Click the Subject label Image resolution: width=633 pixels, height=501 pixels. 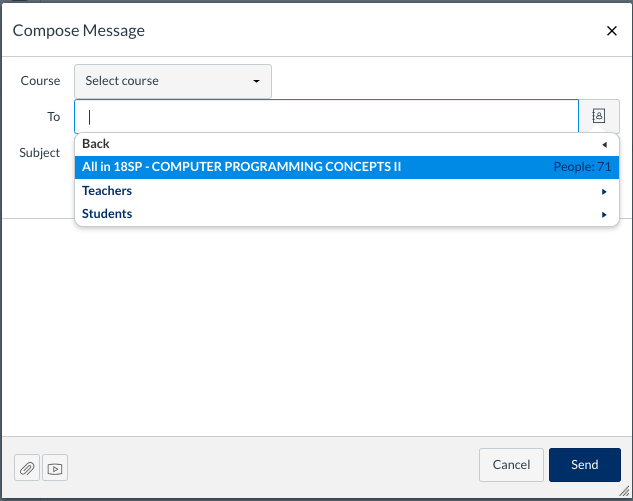click(x=40, y=153)
